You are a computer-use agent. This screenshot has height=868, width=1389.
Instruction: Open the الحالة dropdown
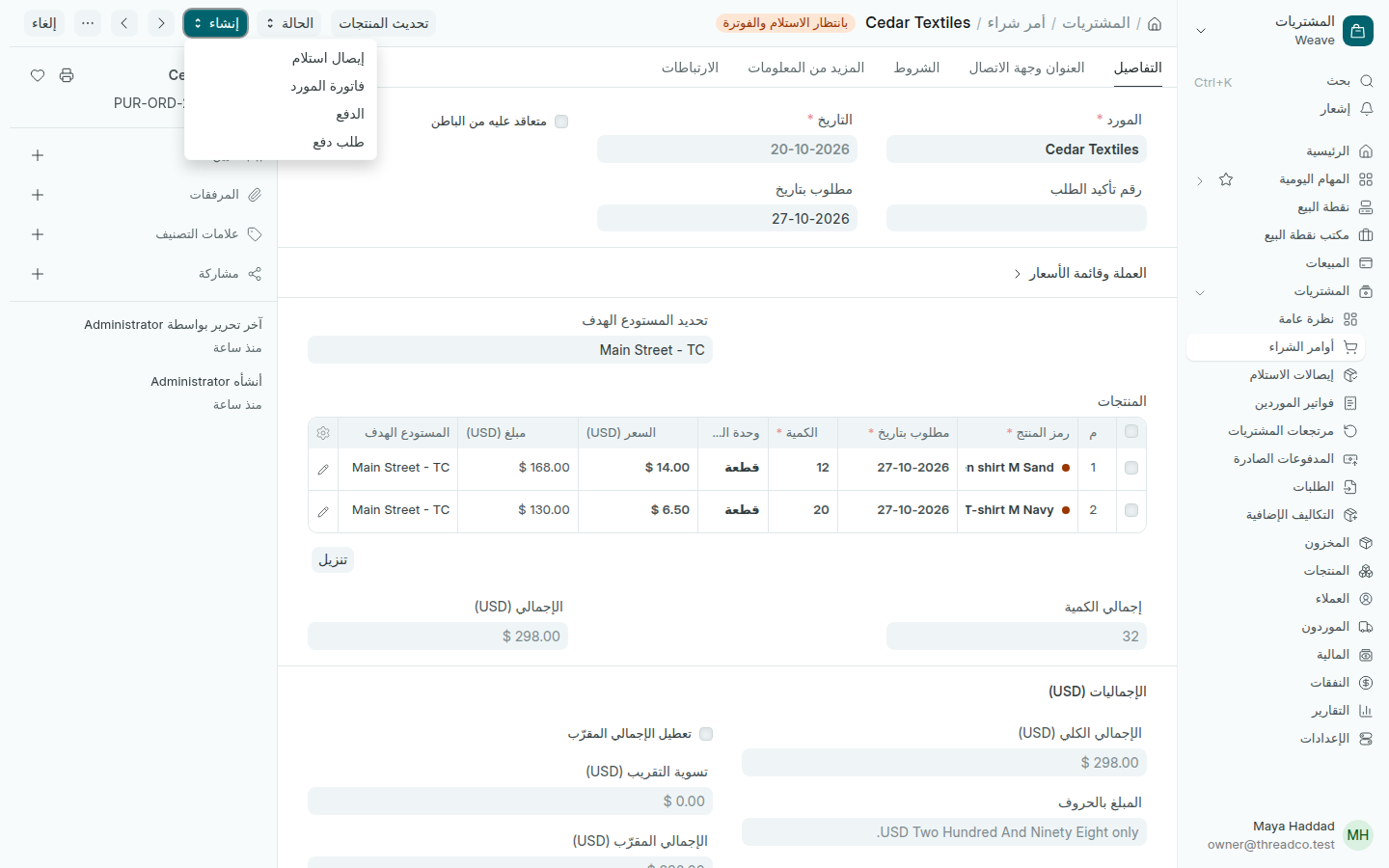pos(289,23)
